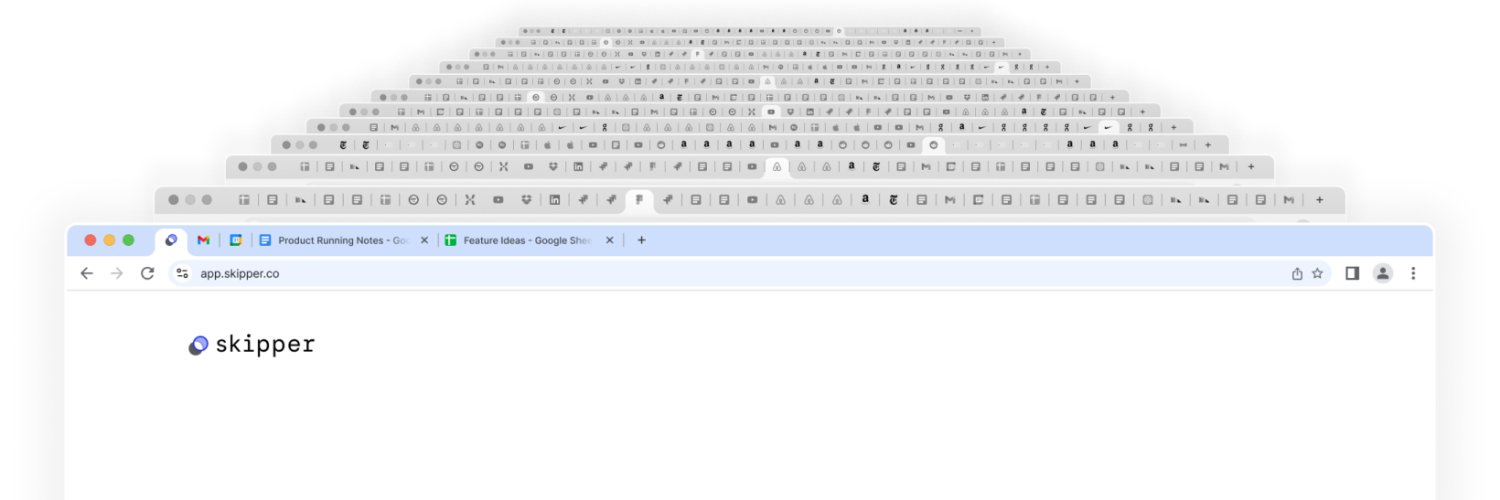Open the pinned Google Calendar tab
This screenshot has width=1500, height=500.
(236, 240)
